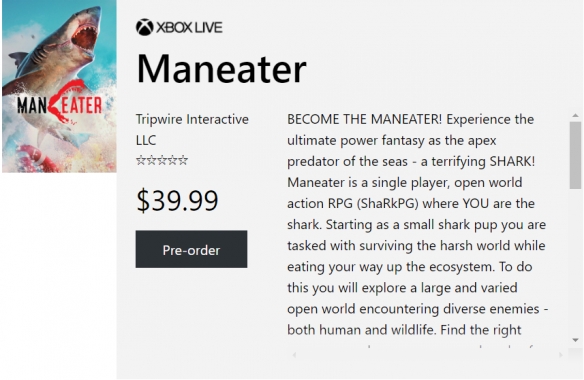Open the Tripwire Interactive LLC publisher link
This screenshot has height=380, width=584.
[192, 130]
